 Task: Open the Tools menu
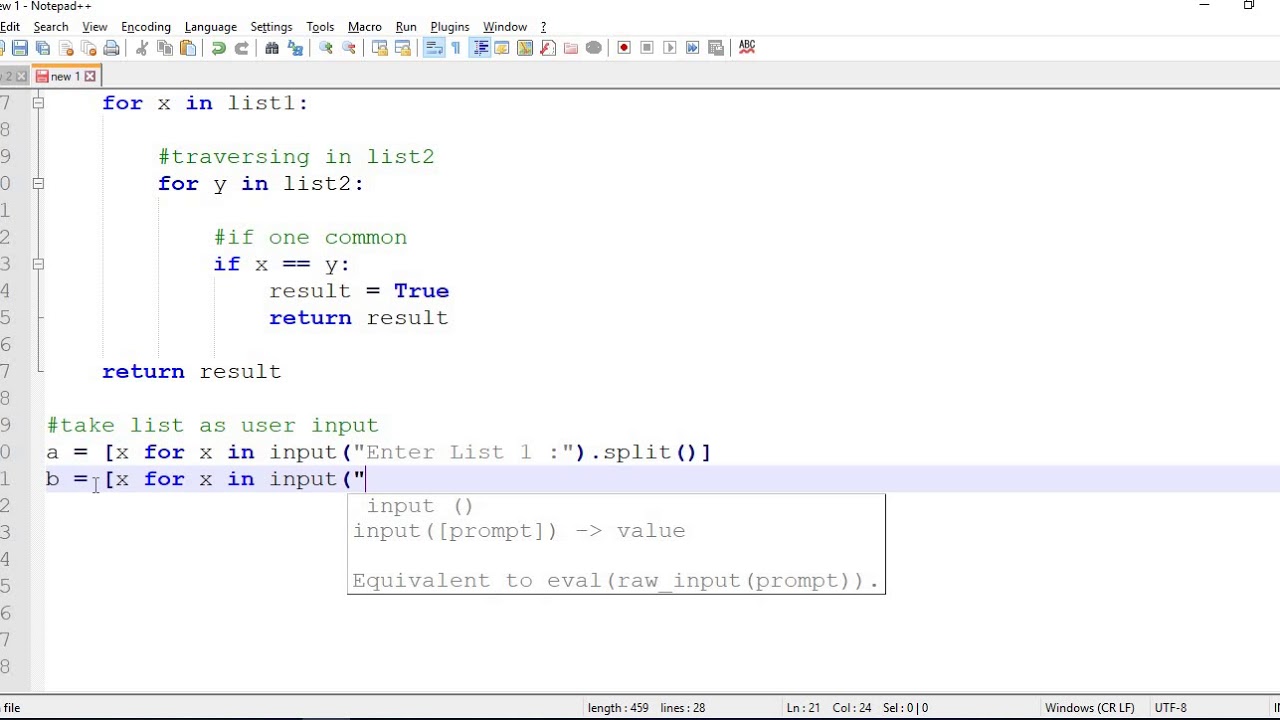click(320, 27)
